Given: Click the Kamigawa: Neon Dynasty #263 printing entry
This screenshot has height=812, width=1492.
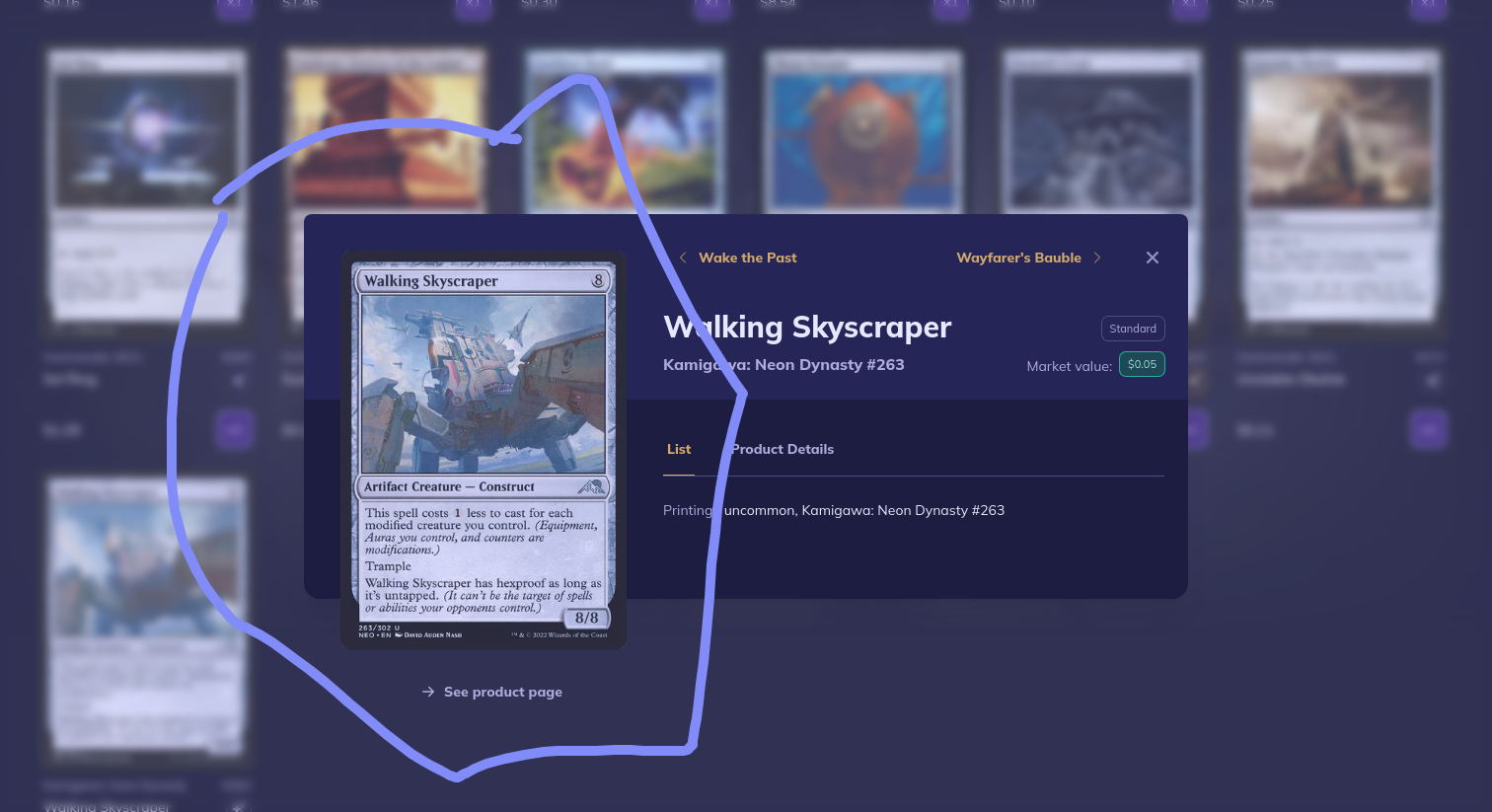Looking at the screenshot, I should [834, 510].
